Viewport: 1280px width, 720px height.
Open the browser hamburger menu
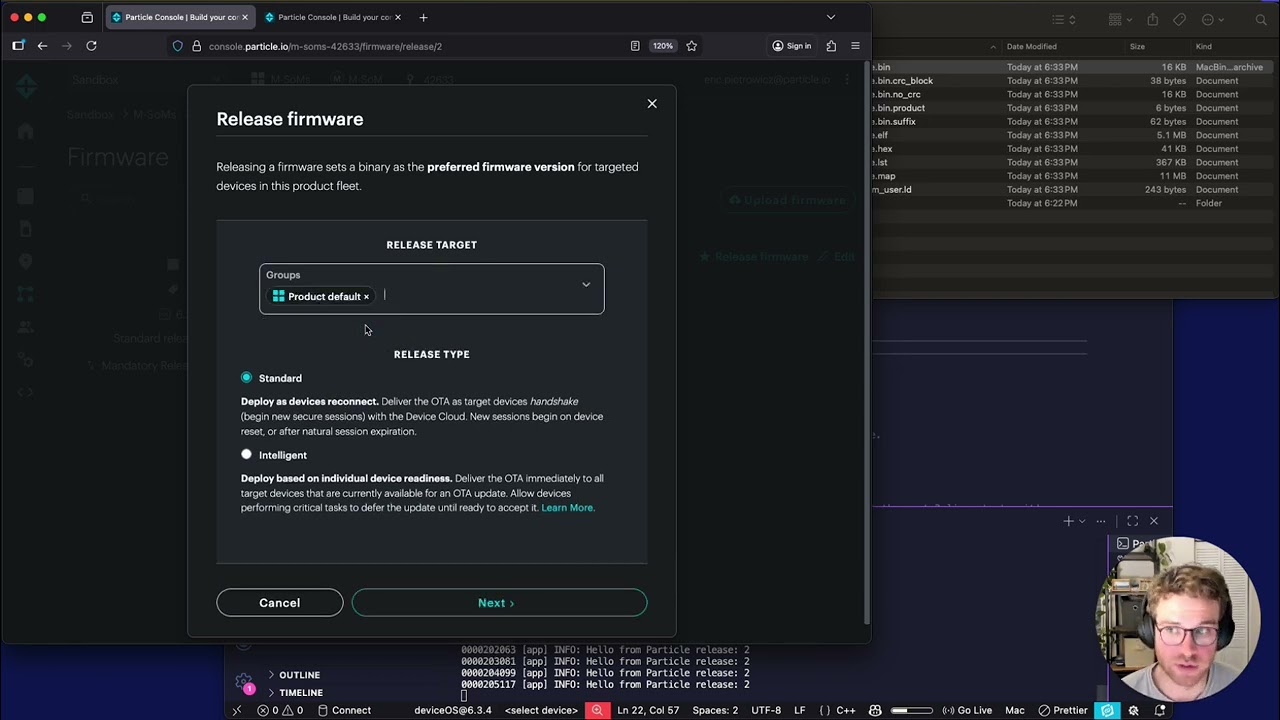(x=855, y=46)
